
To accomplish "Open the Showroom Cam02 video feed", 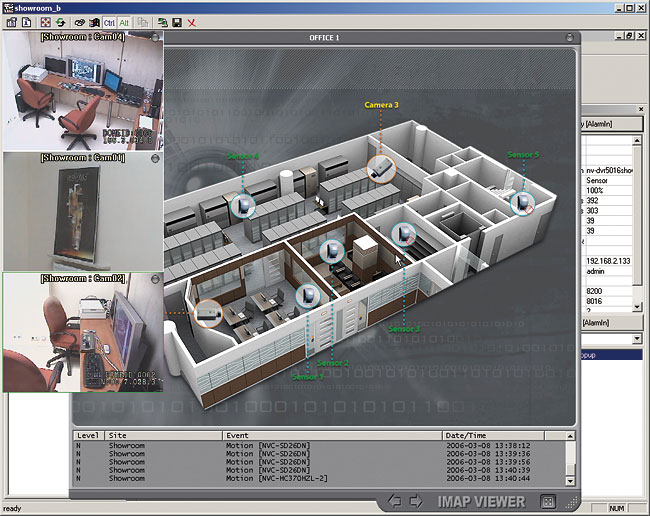I will (x=83, y=332).
